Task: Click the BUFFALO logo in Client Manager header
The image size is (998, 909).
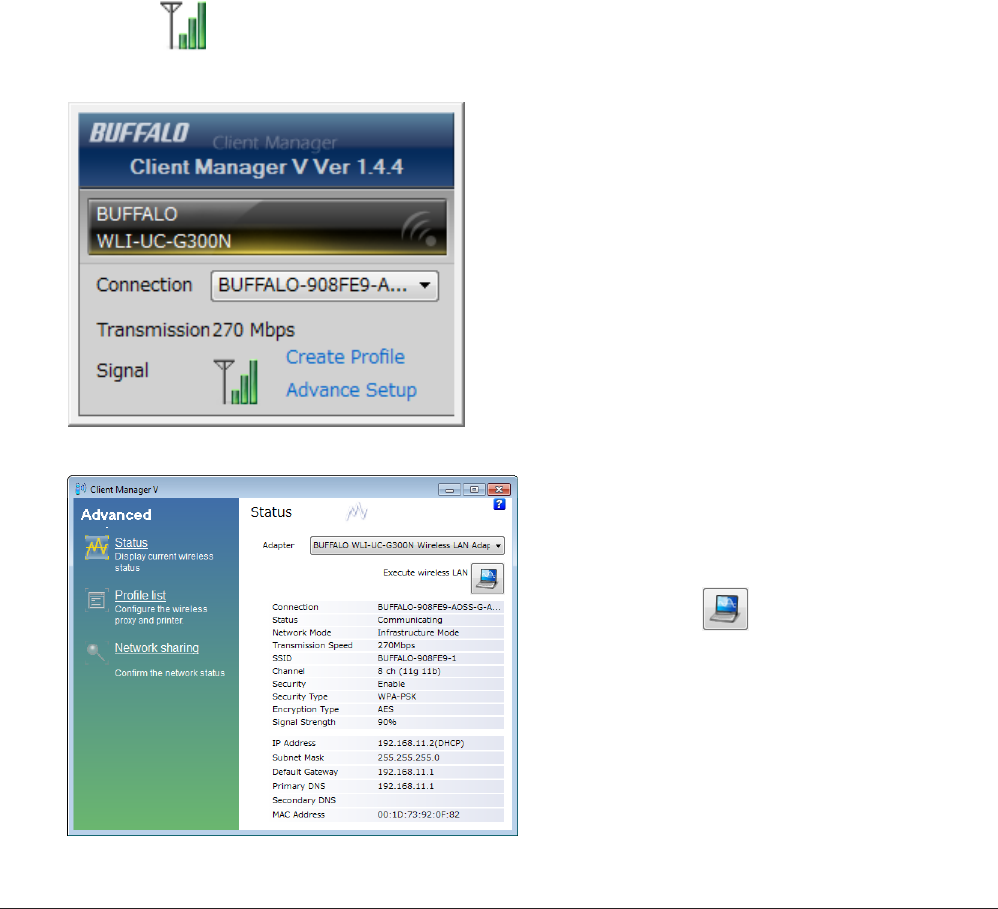Action: coord(139,133)
